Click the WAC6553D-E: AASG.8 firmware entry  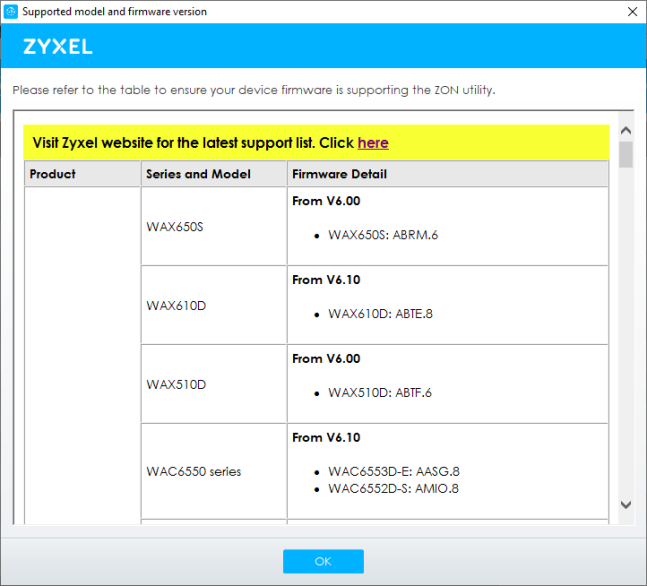pyautogui.click(x=394, y=472)
